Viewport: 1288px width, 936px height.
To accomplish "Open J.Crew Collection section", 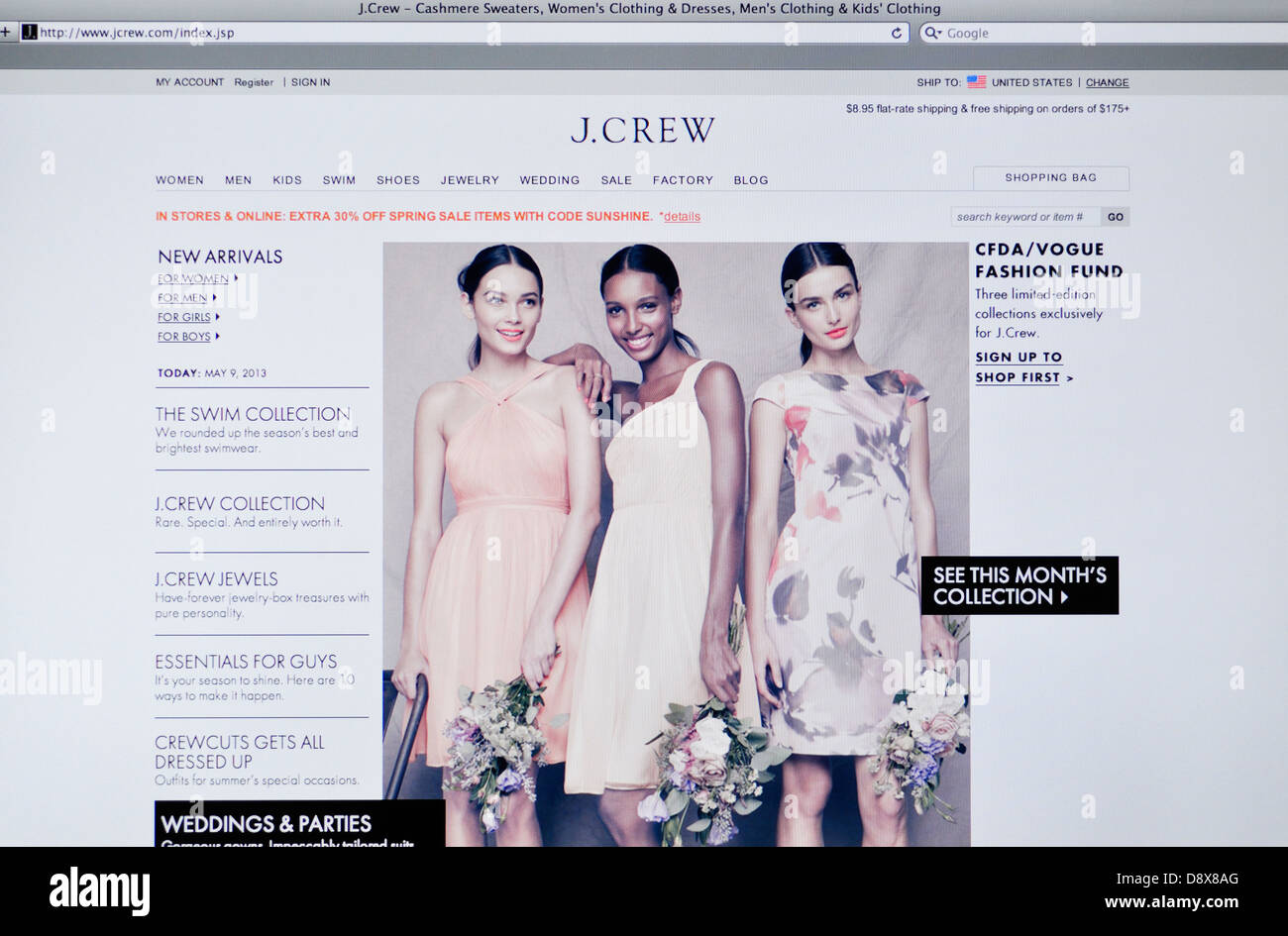I will coord(240,503).
